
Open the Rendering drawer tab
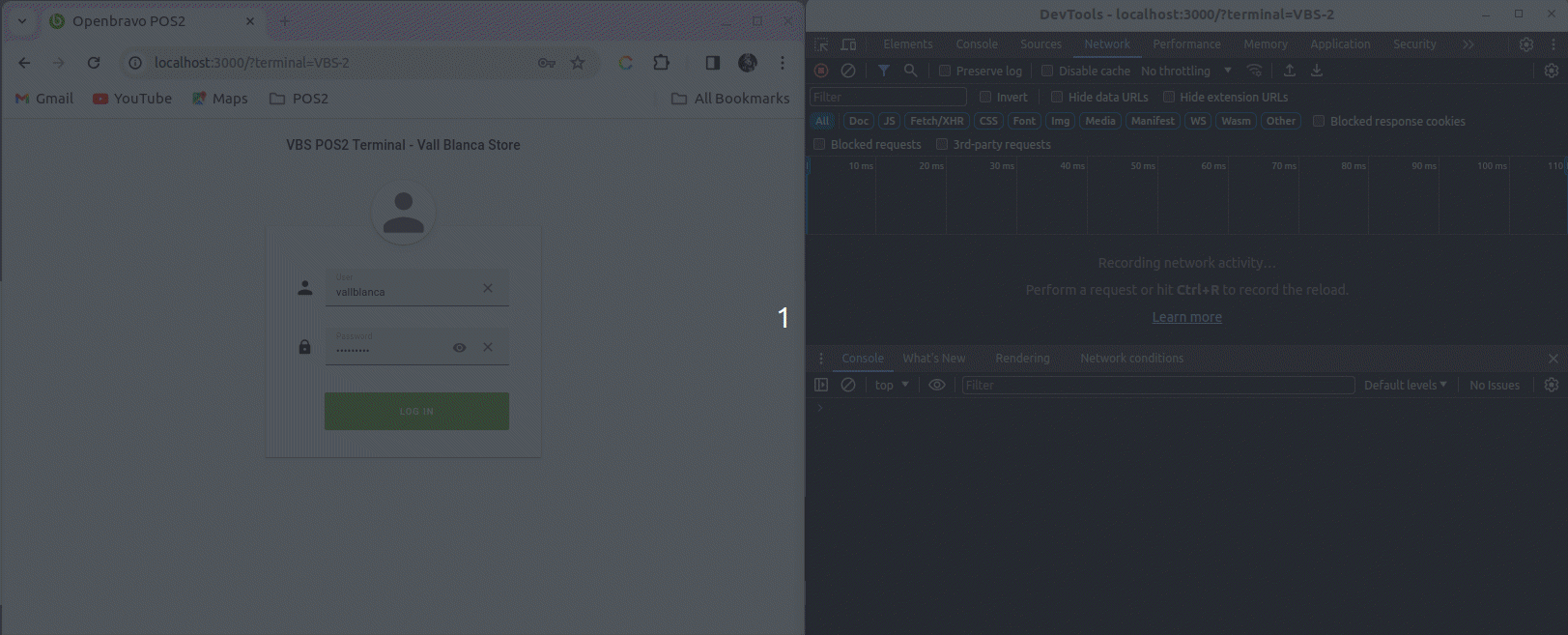click(x=1022, y=359)
